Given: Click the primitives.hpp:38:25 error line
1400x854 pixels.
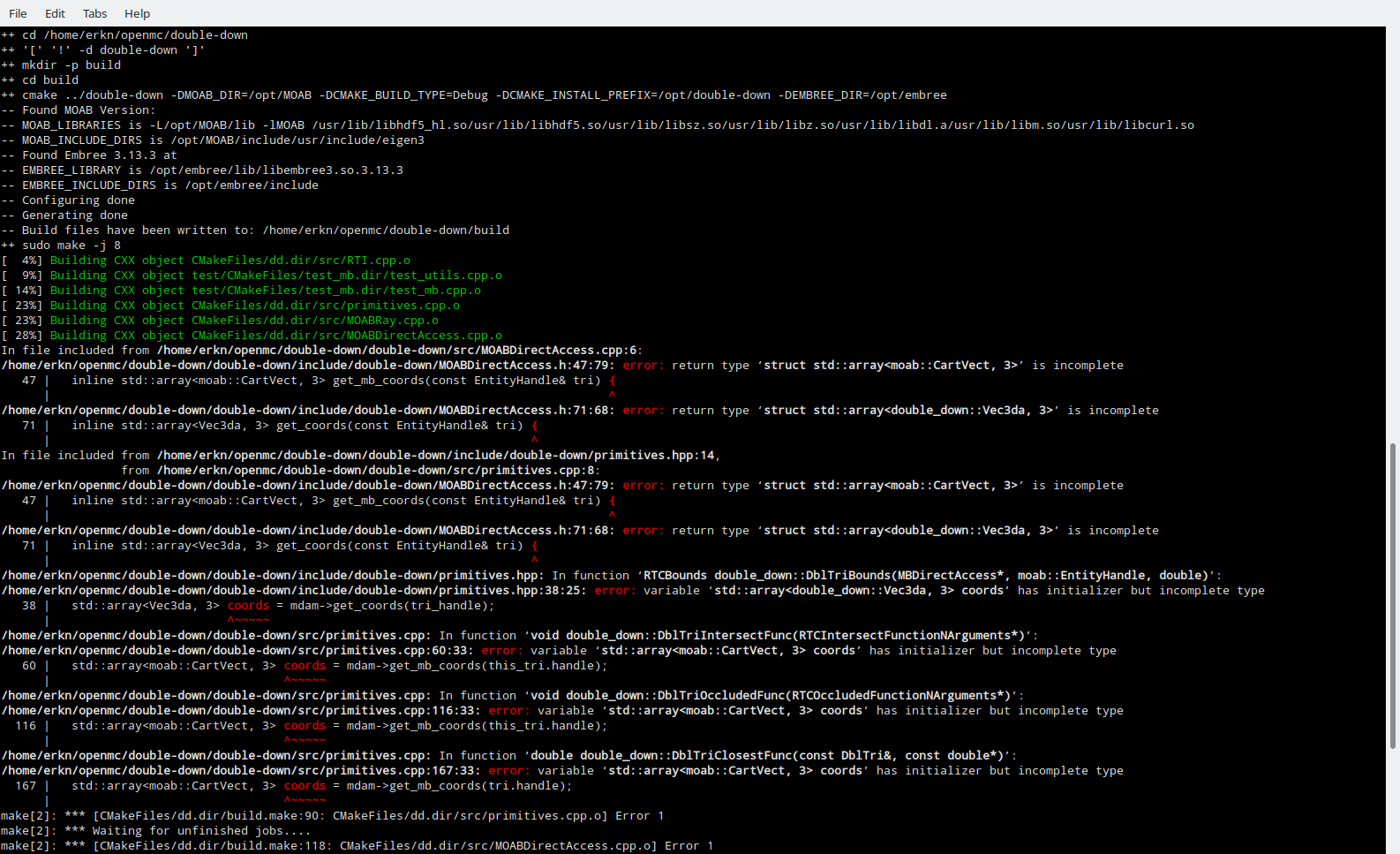Looking at the screenshot, I should [633, 591].
